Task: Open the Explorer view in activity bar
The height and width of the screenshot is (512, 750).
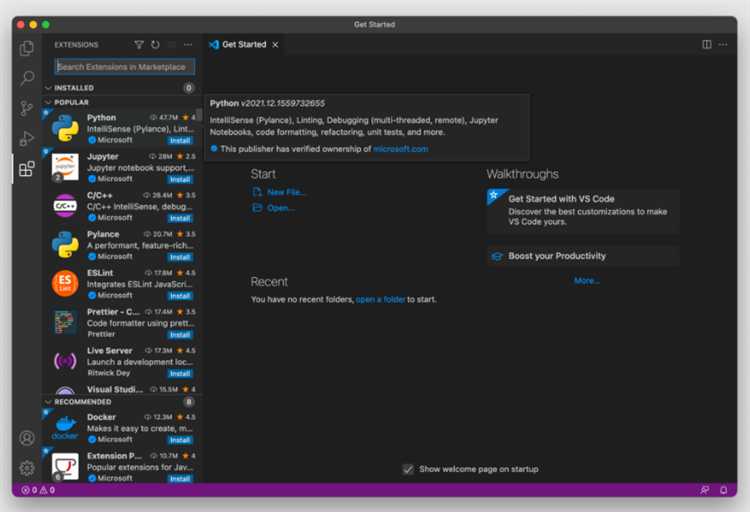Action: point(27,48)
